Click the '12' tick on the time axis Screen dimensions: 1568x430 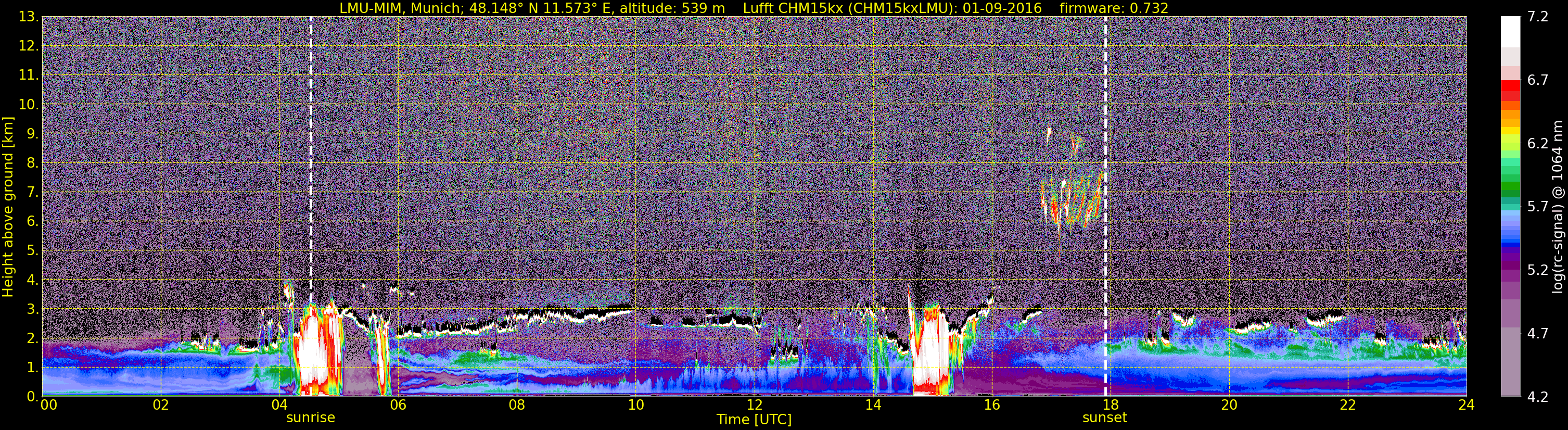754,405
